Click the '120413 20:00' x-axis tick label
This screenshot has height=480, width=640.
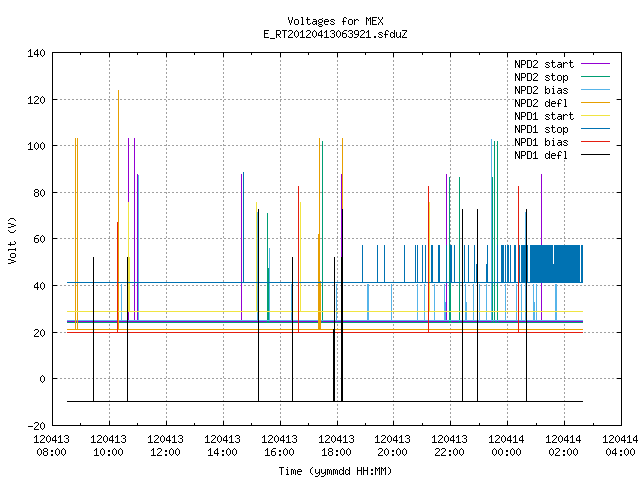[393, 446]
